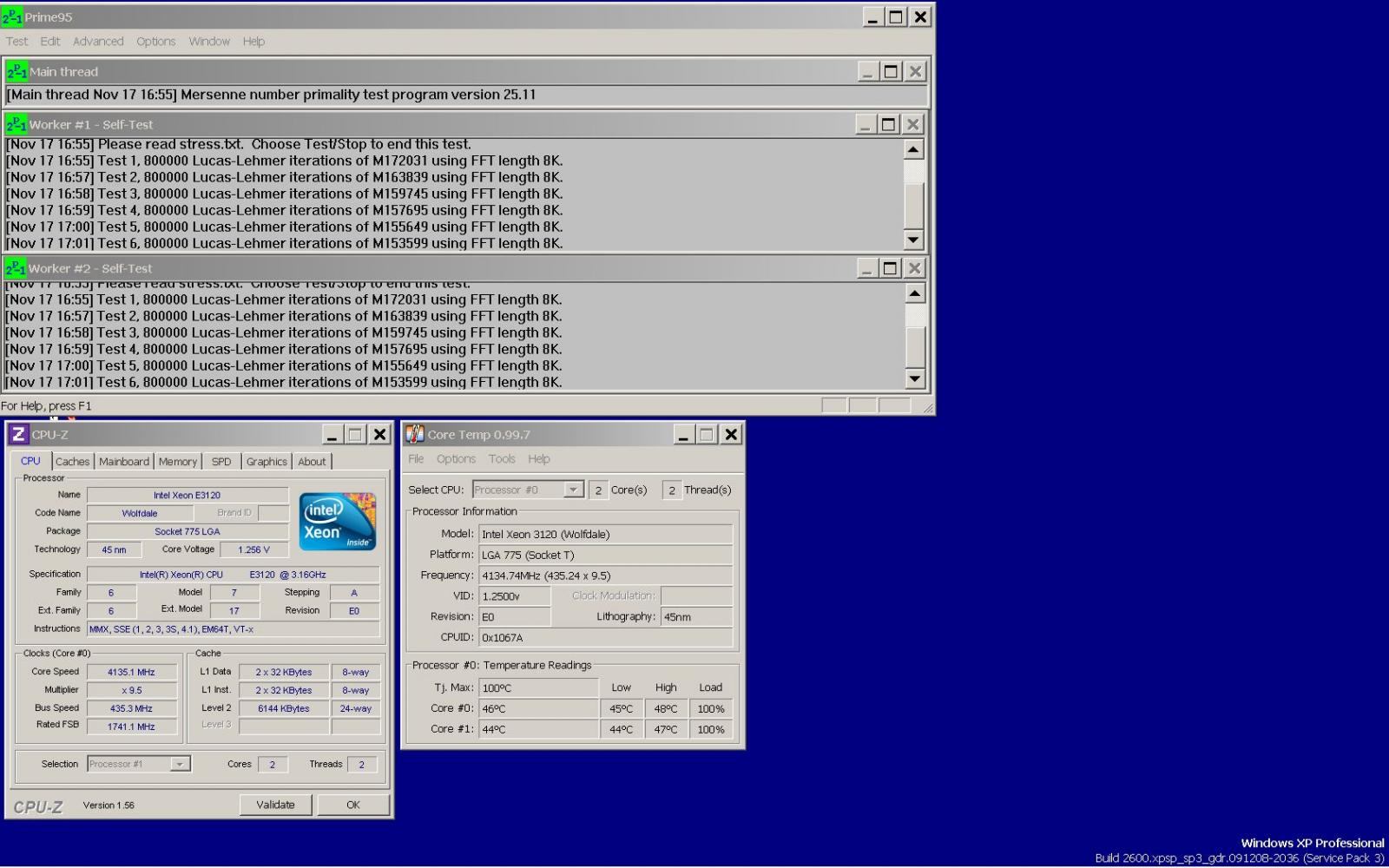Click the Code Name value 'Wolfdale'
This screenshot has width=1389, height=868.
[x=140, y=513]
